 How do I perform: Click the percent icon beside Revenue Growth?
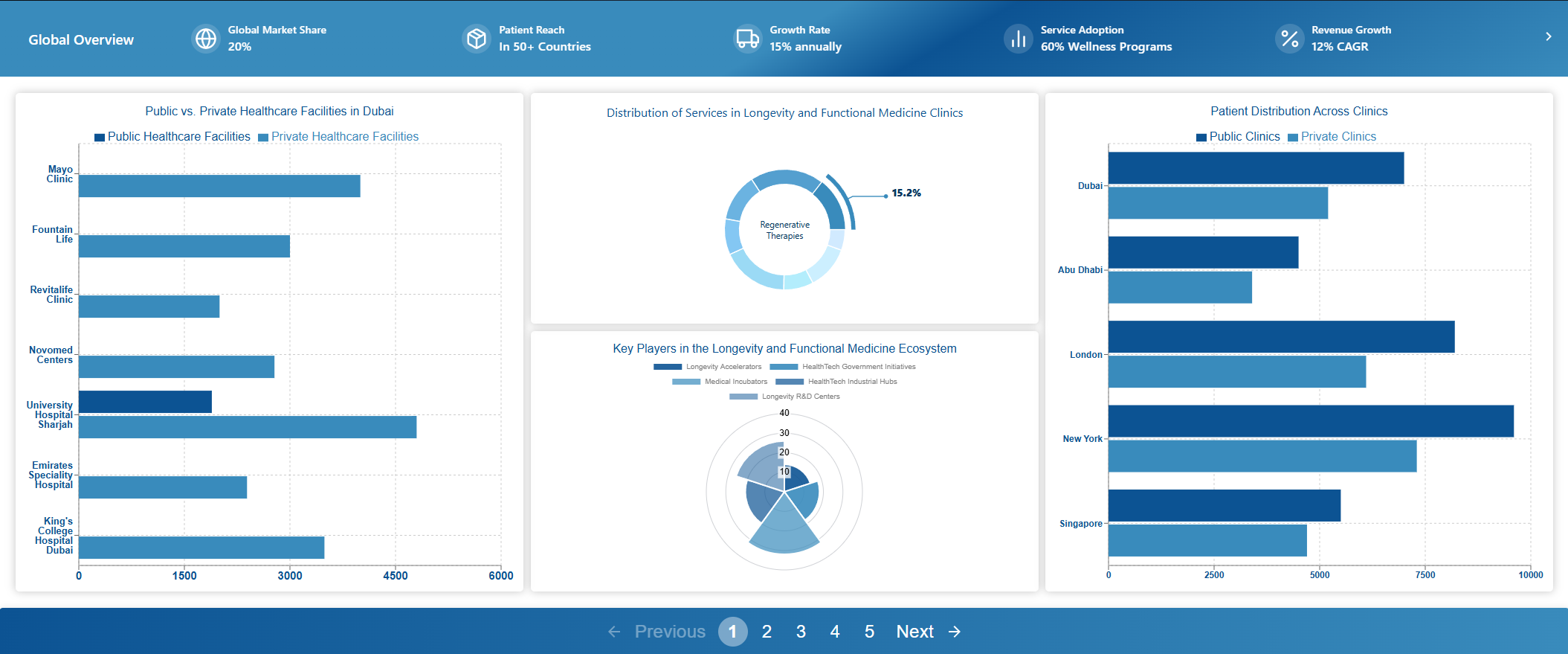point(1289,39)
